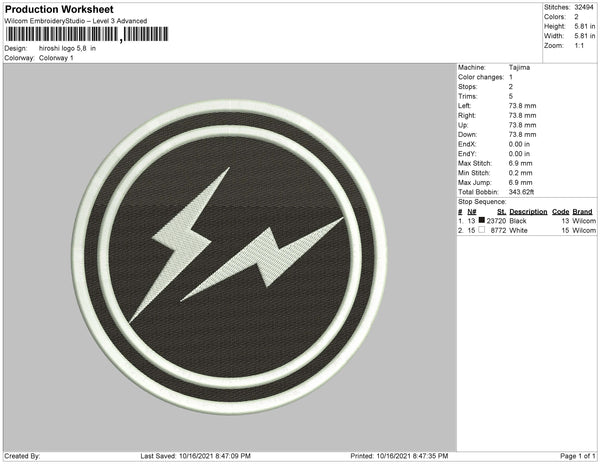The width and height of the screenshot is (600, 464).
Task: Click the embroidery logo design preview
Action: [x=230, y=257]
